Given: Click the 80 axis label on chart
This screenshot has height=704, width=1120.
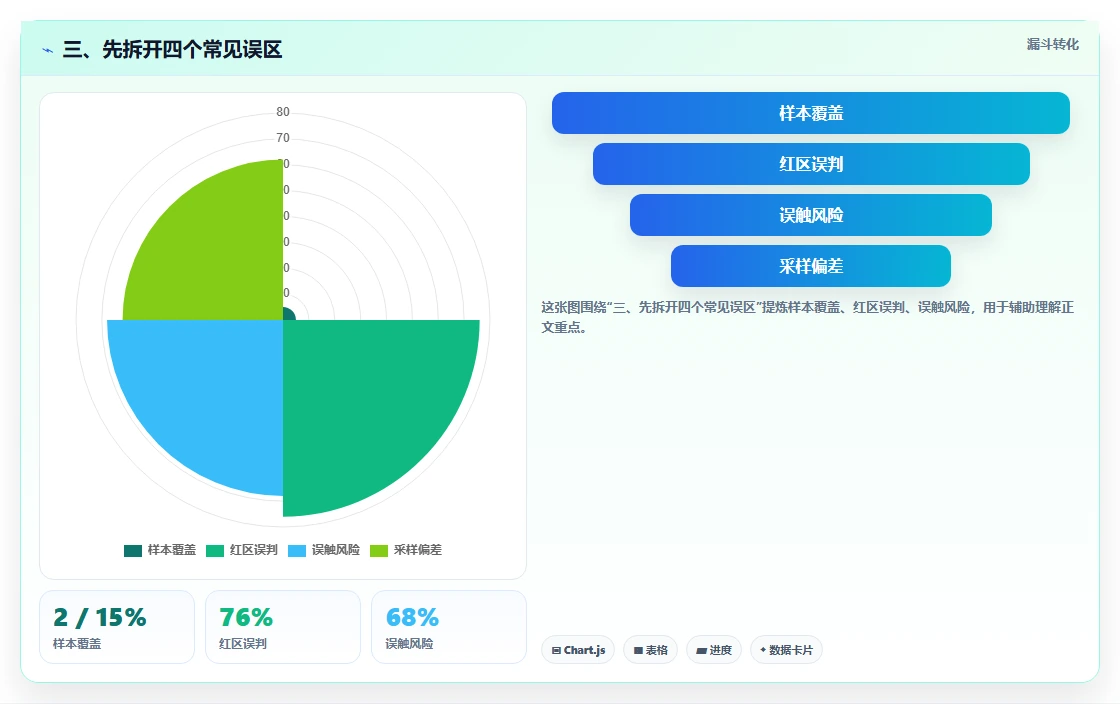Looking at the screenshot, I should [283, 111].
